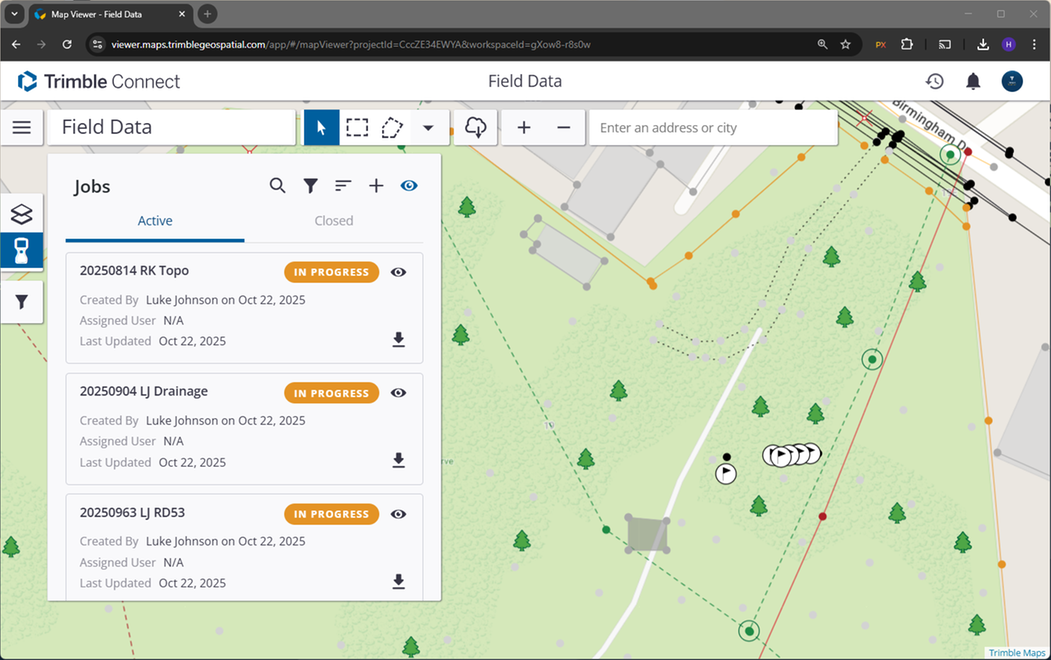Click the cloud download sync icon
Viewport: 1051px width, 660px height.
click(476, 128)
